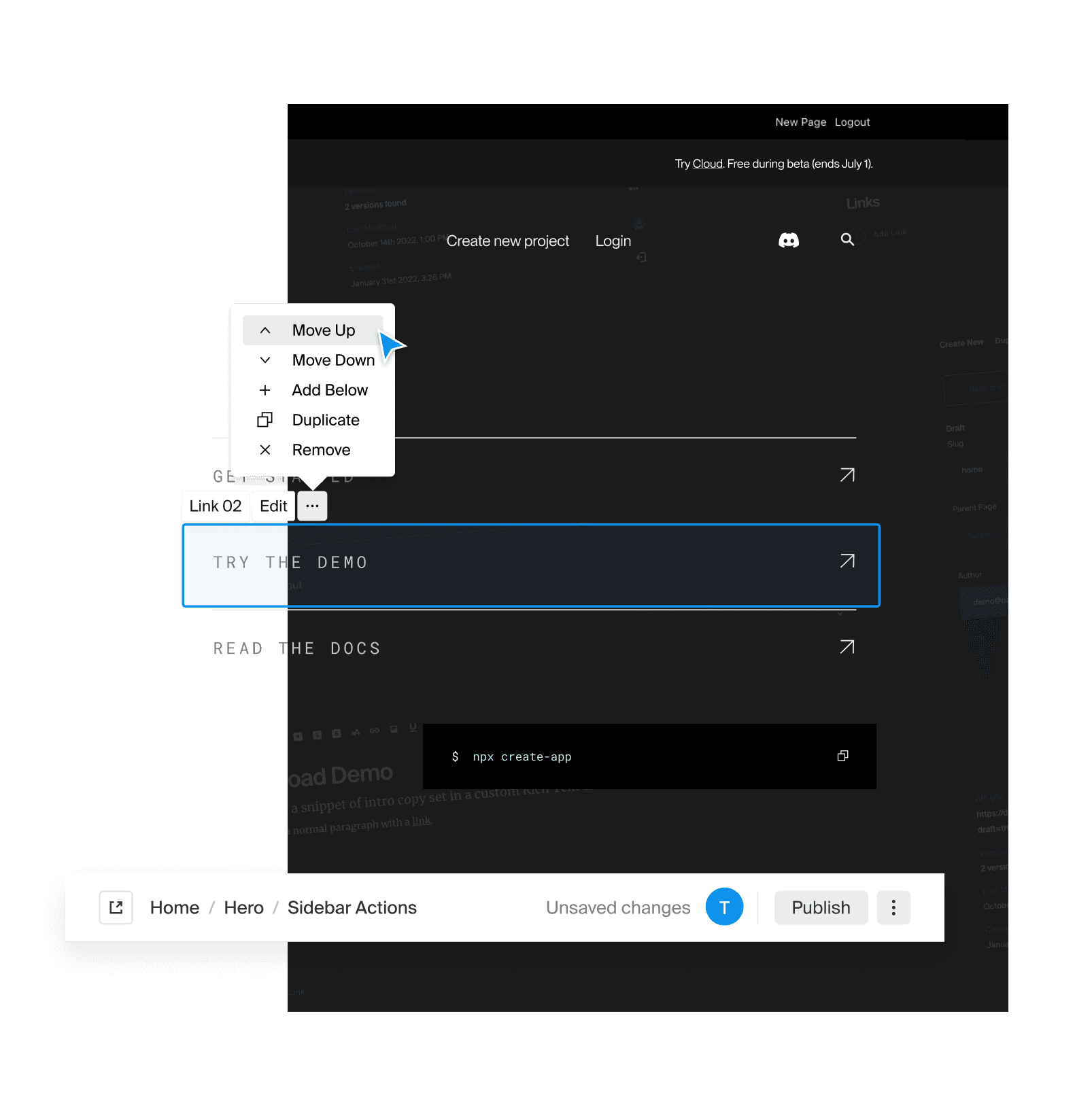The image size is (1092, 1099).
Task: Click the Link 02 label
Action: pyautogui.click(x=216, y=506)
